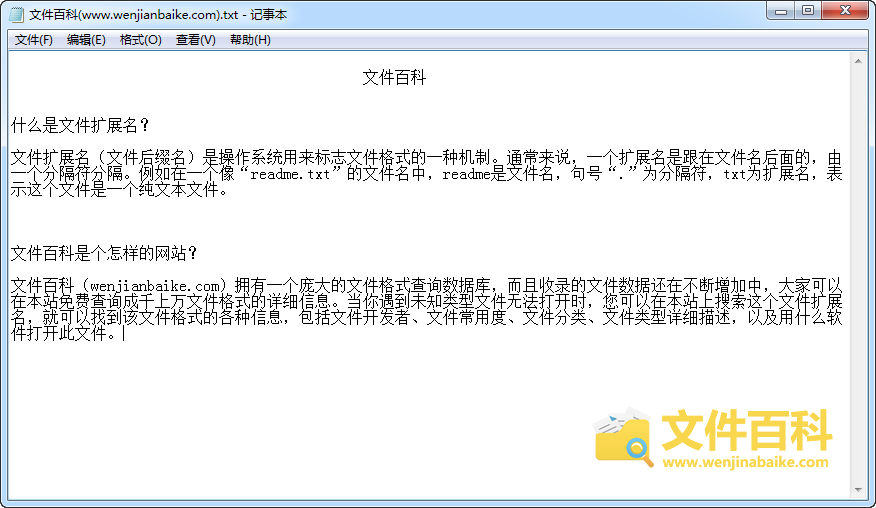Click the text (wenjianbaike.com) in the paragraph
The width and height of the screenshot is (876, 508).
(154, 286)
